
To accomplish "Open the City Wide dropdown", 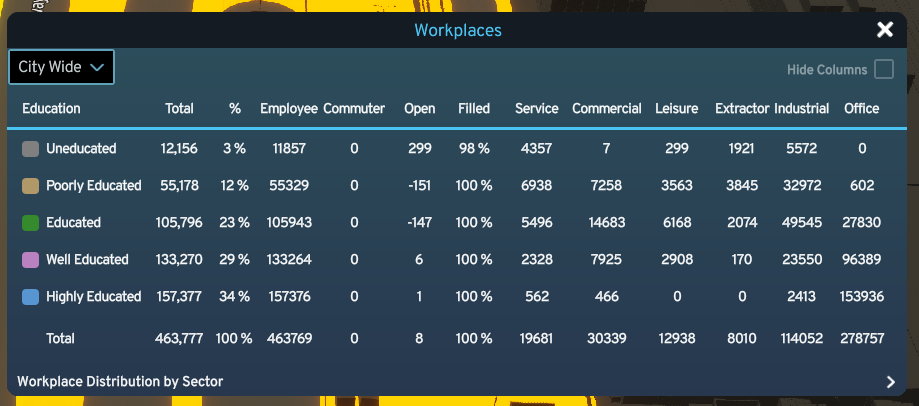I will click(62, 67).
